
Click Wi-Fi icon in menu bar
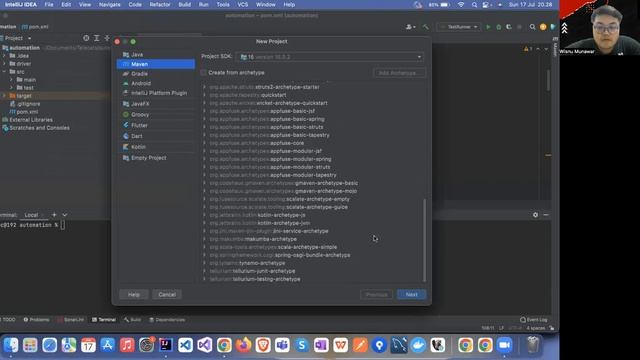461,4
